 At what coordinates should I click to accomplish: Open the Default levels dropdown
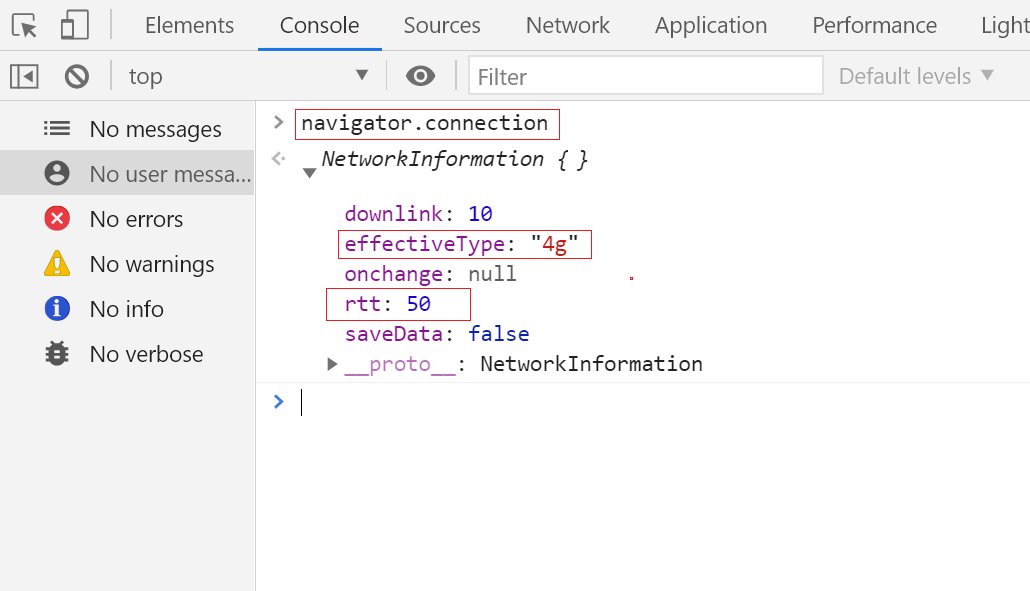pyautogui.click(x=913, y=76)
